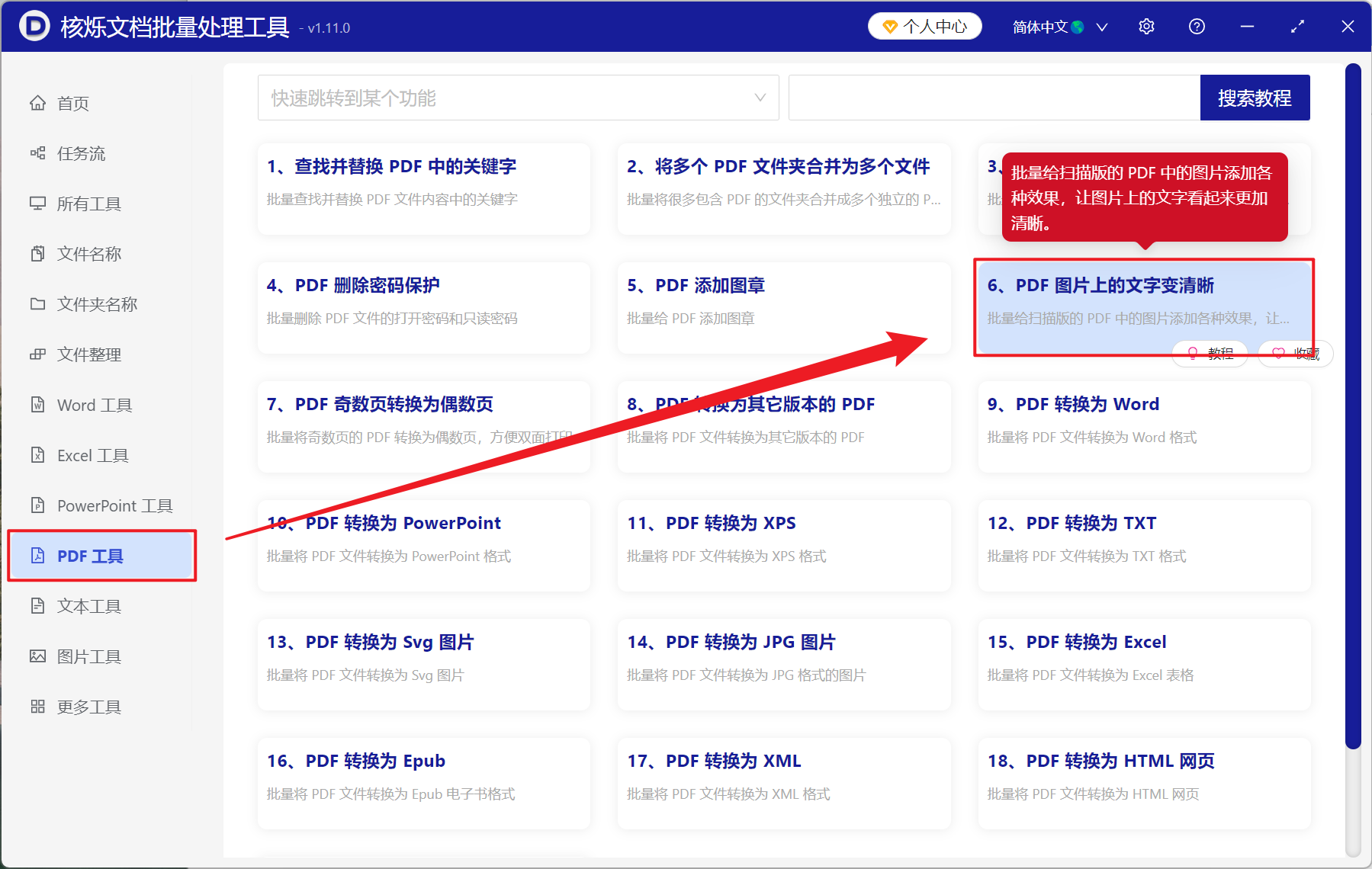Image resolution: width=1372 pixels, height=869 pixels.
Task: Expand the 文件夹名称 sidebar section
Action: tap(96, 304)
